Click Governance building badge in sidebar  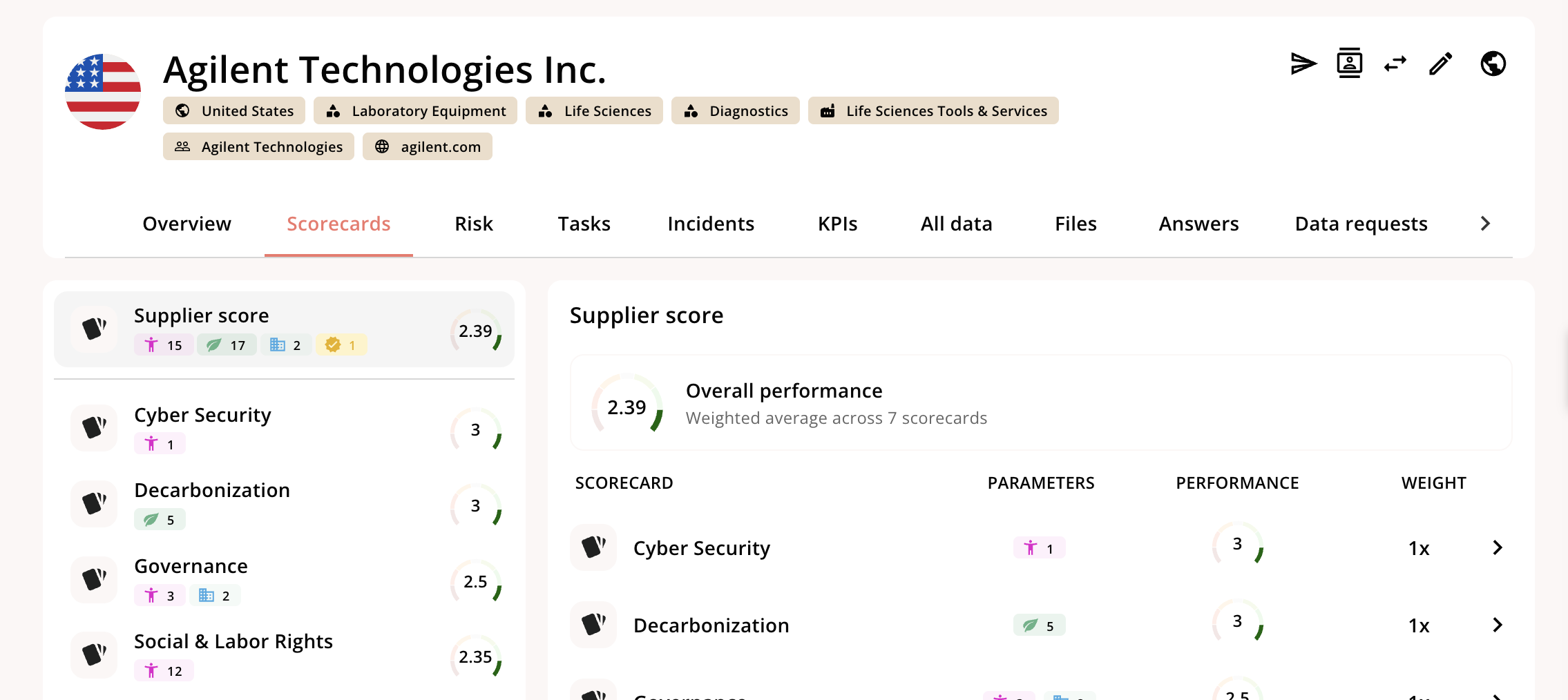(x=215, y=595)
